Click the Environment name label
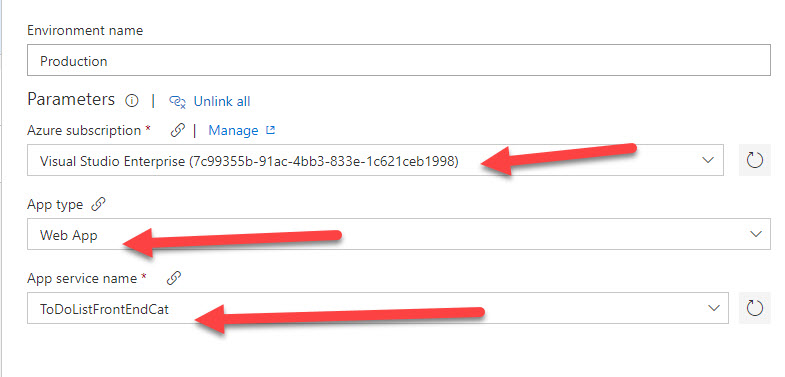The width and height of the screenshot is (785, 377). coord(85,31)
